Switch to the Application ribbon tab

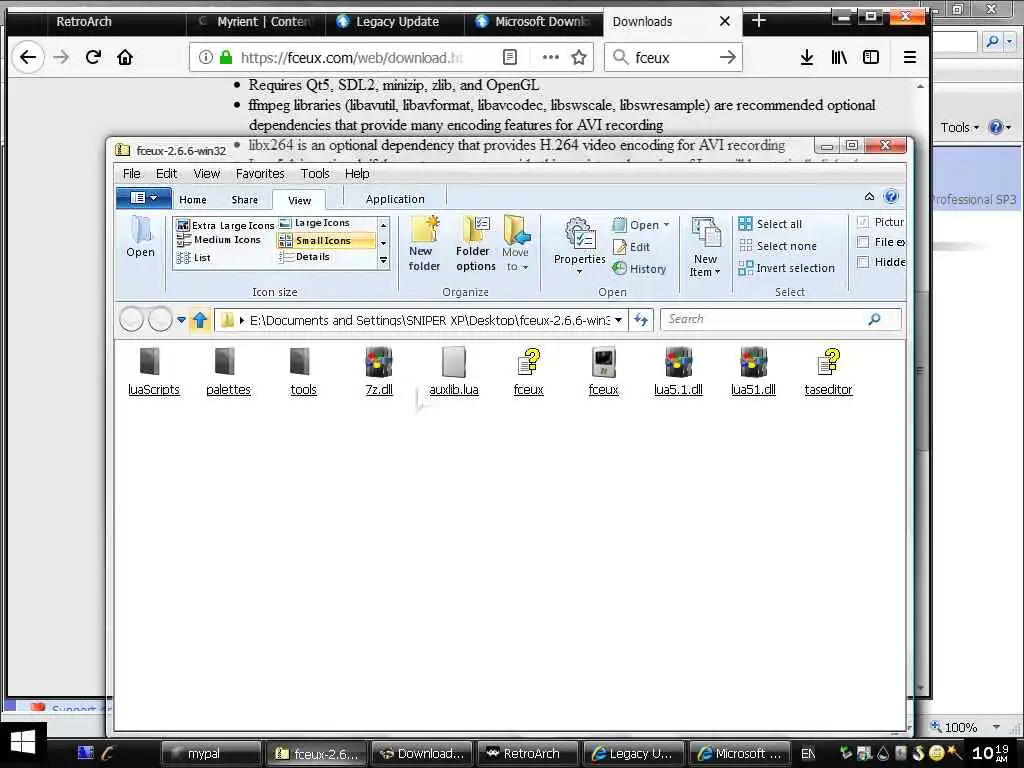tap(395, 199)
